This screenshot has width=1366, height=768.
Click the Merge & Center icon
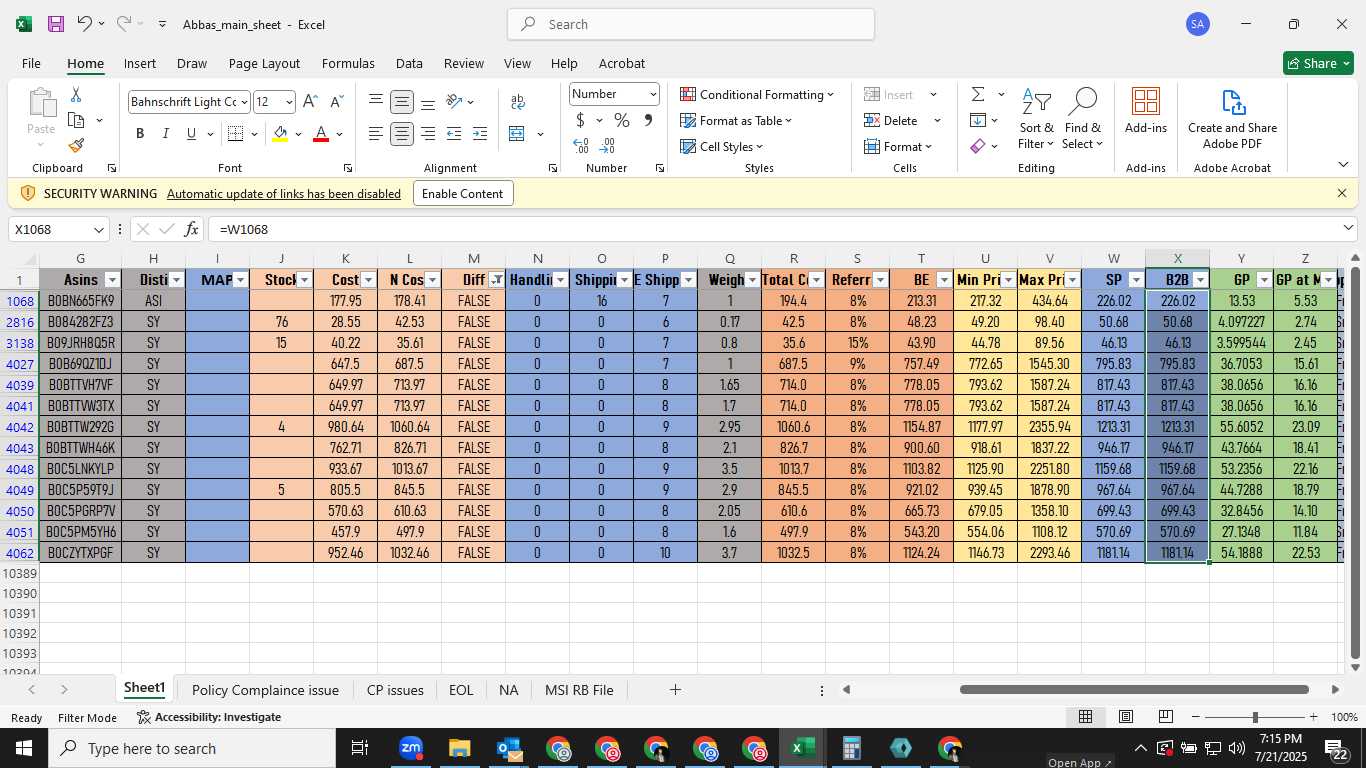517,134
